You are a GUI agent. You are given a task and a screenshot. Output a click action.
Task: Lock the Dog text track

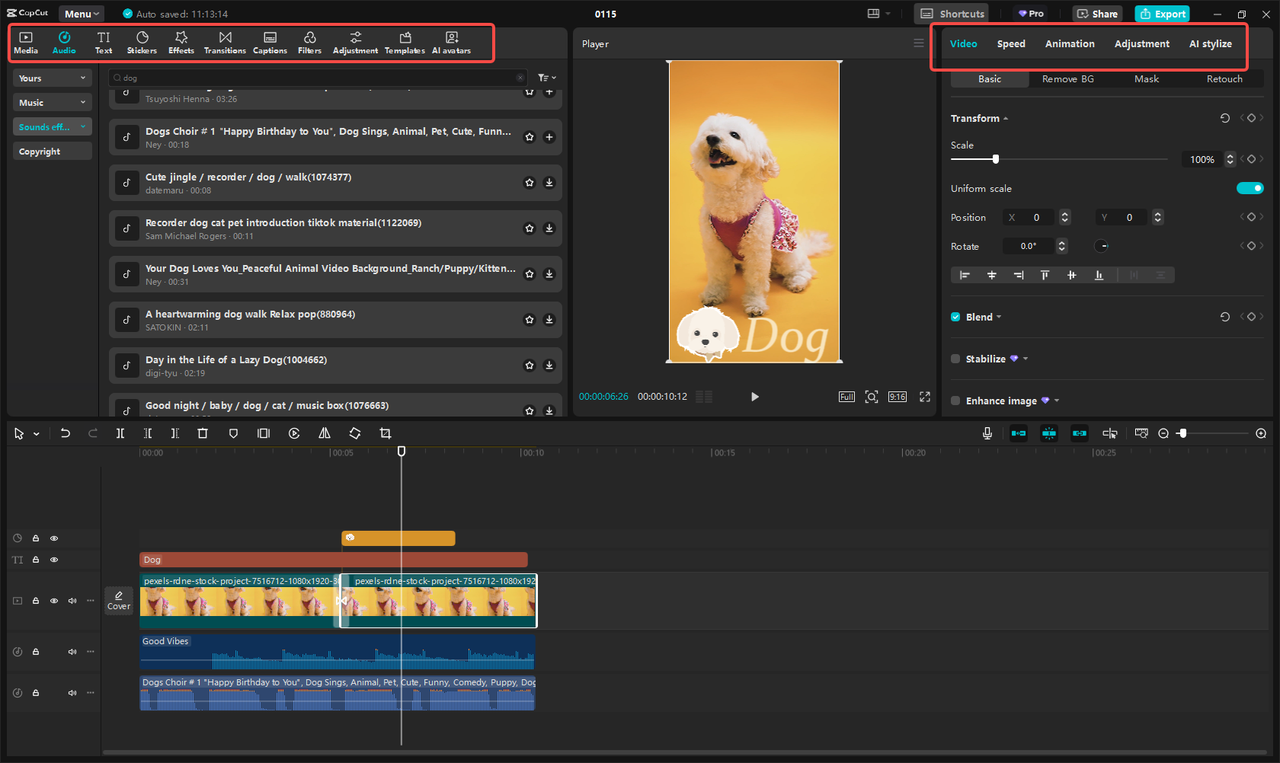click(35, 559)
